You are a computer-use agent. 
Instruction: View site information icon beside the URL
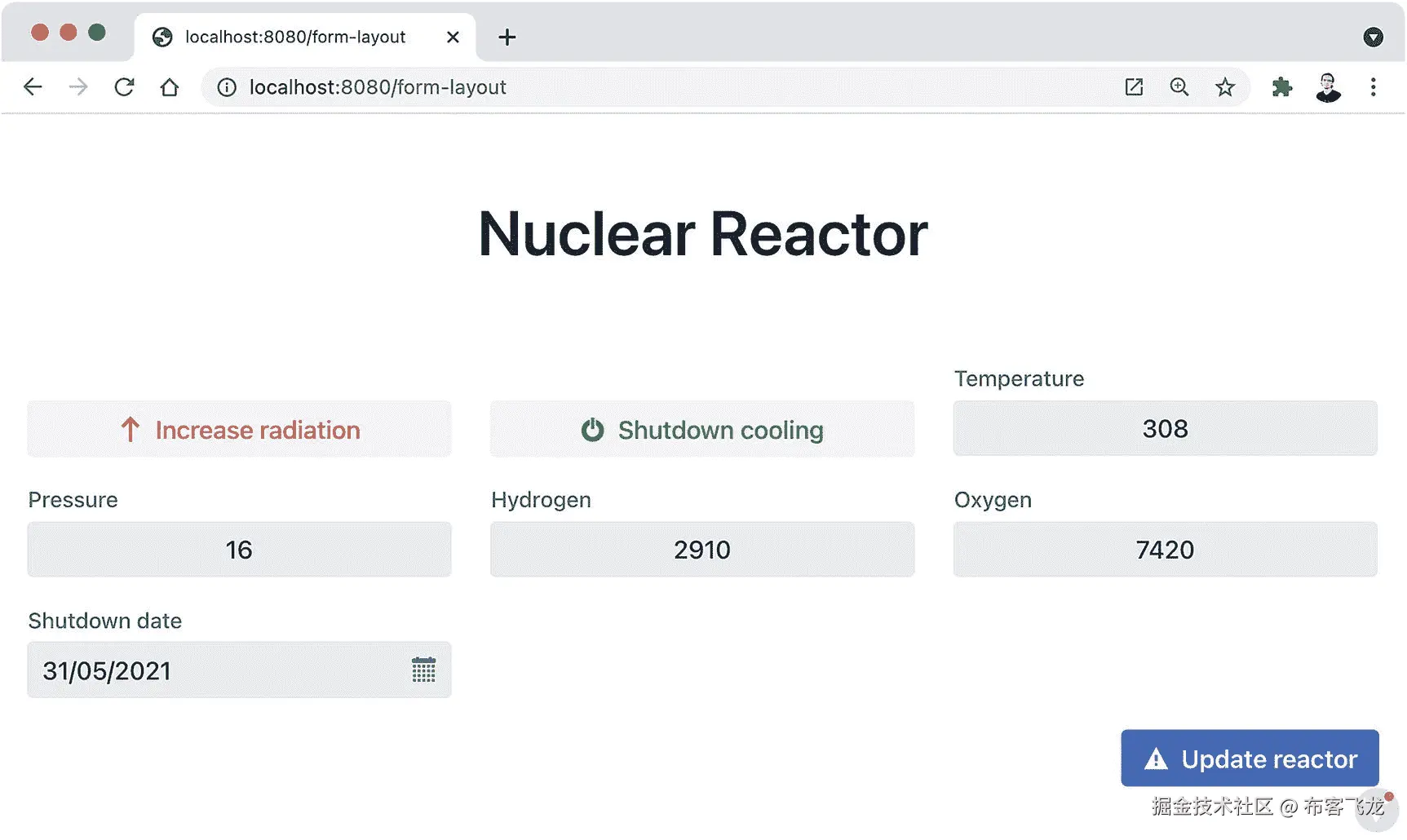[227, 87]
